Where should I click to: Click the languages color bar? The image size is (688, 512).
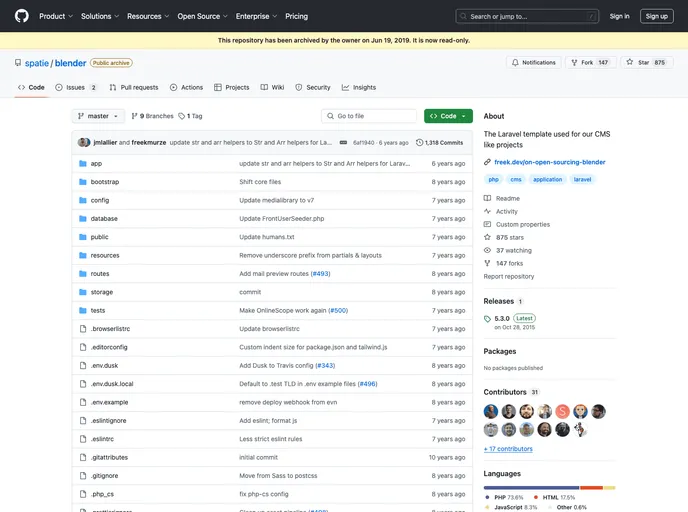coord(549,488)
